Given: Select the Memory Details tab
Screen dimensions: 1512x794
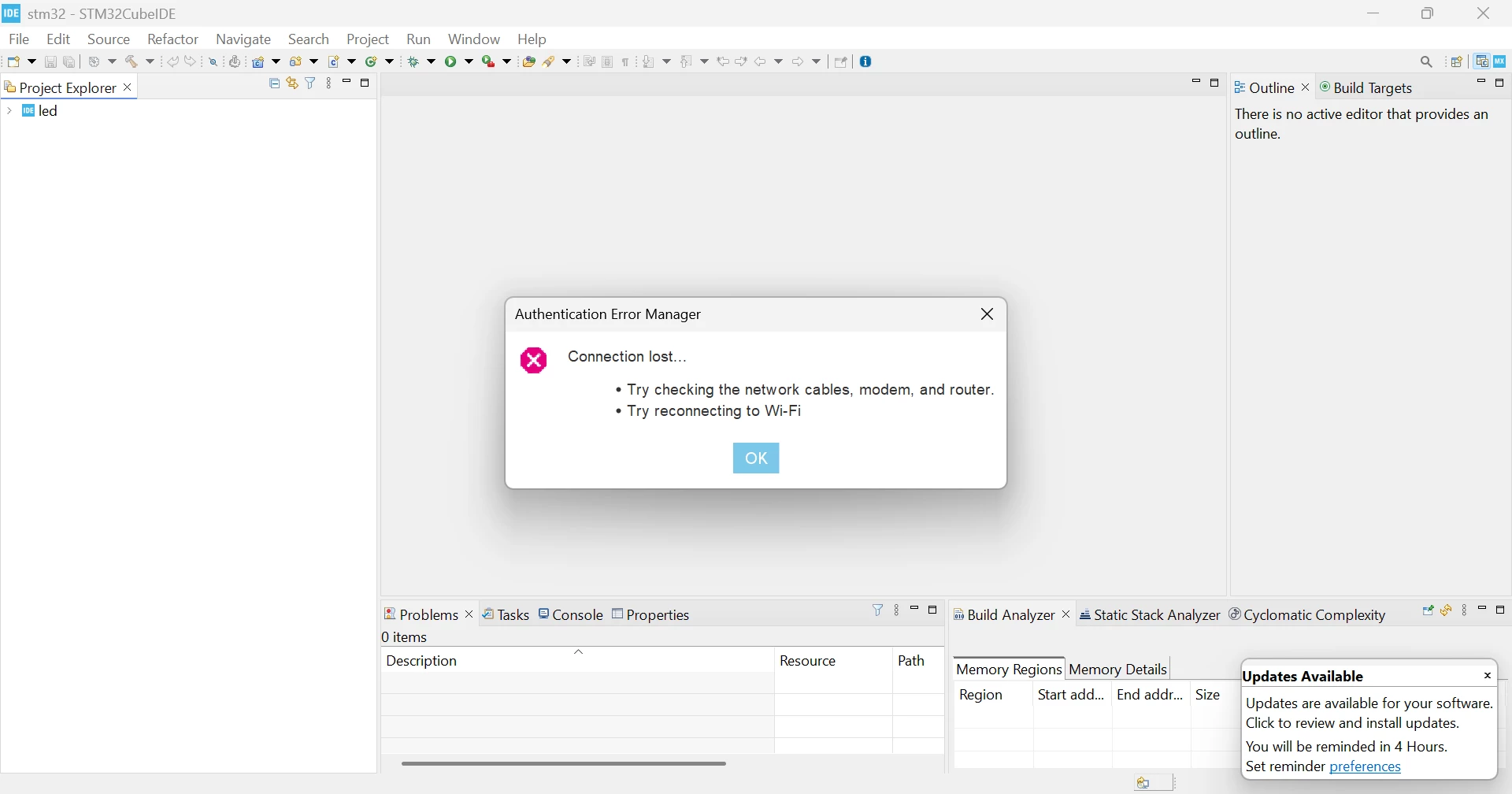Looking at the screenshot, I should [1118, 669].
